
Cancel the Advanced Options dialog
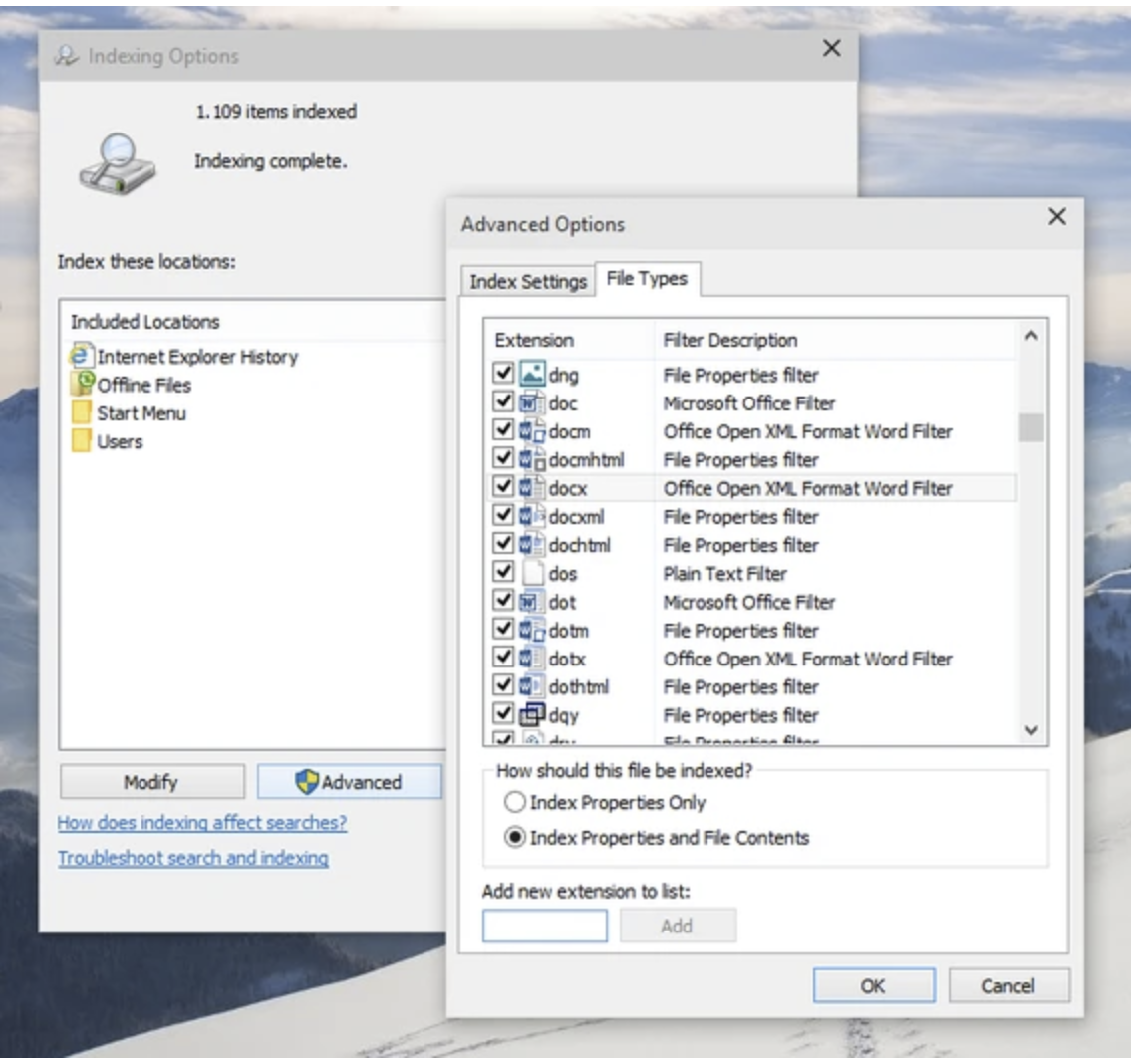(1008, 985)
